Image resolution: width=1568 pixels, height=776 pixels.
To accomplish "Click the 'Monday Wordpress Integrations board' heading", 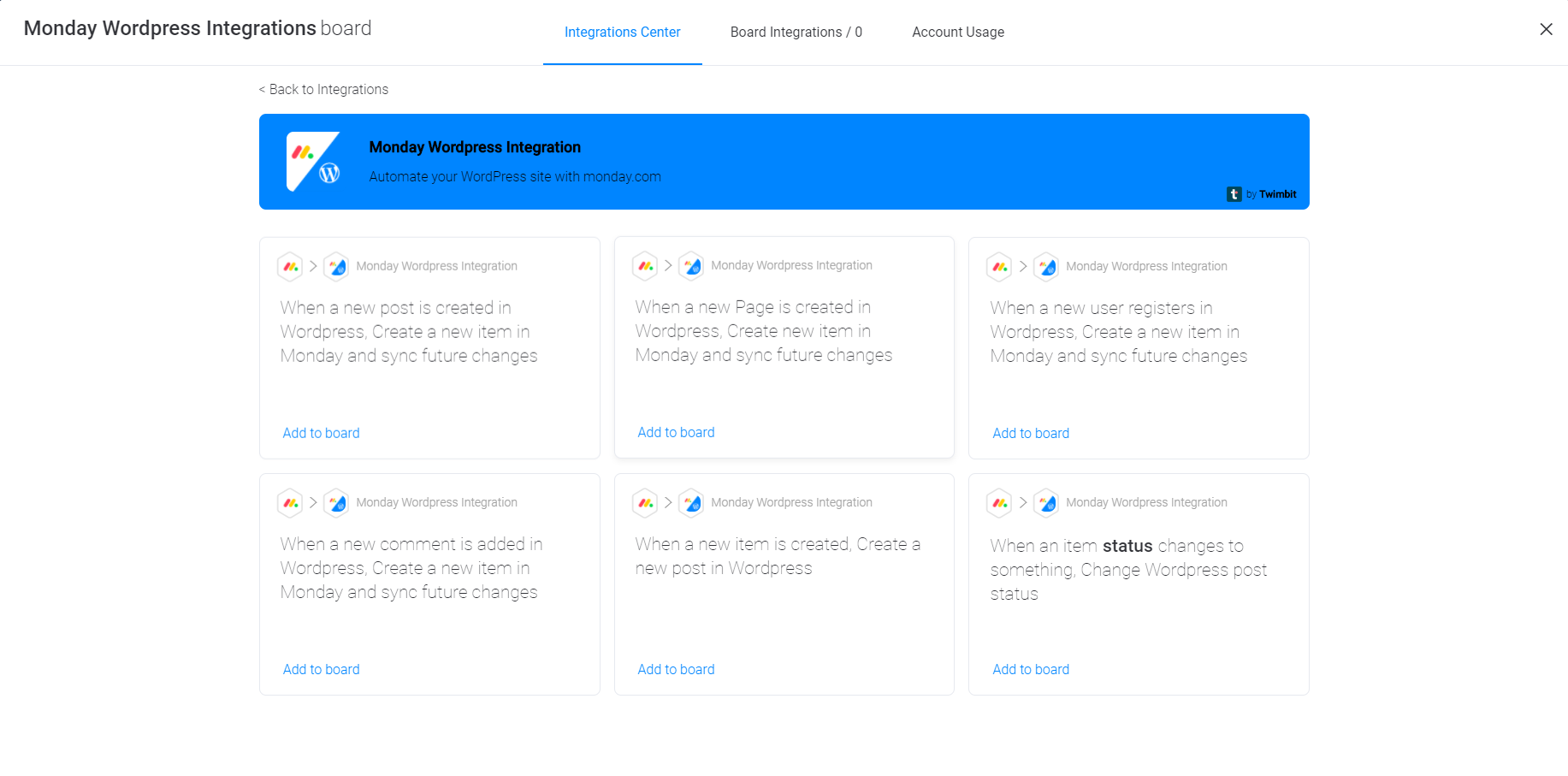I will point(198,28).
